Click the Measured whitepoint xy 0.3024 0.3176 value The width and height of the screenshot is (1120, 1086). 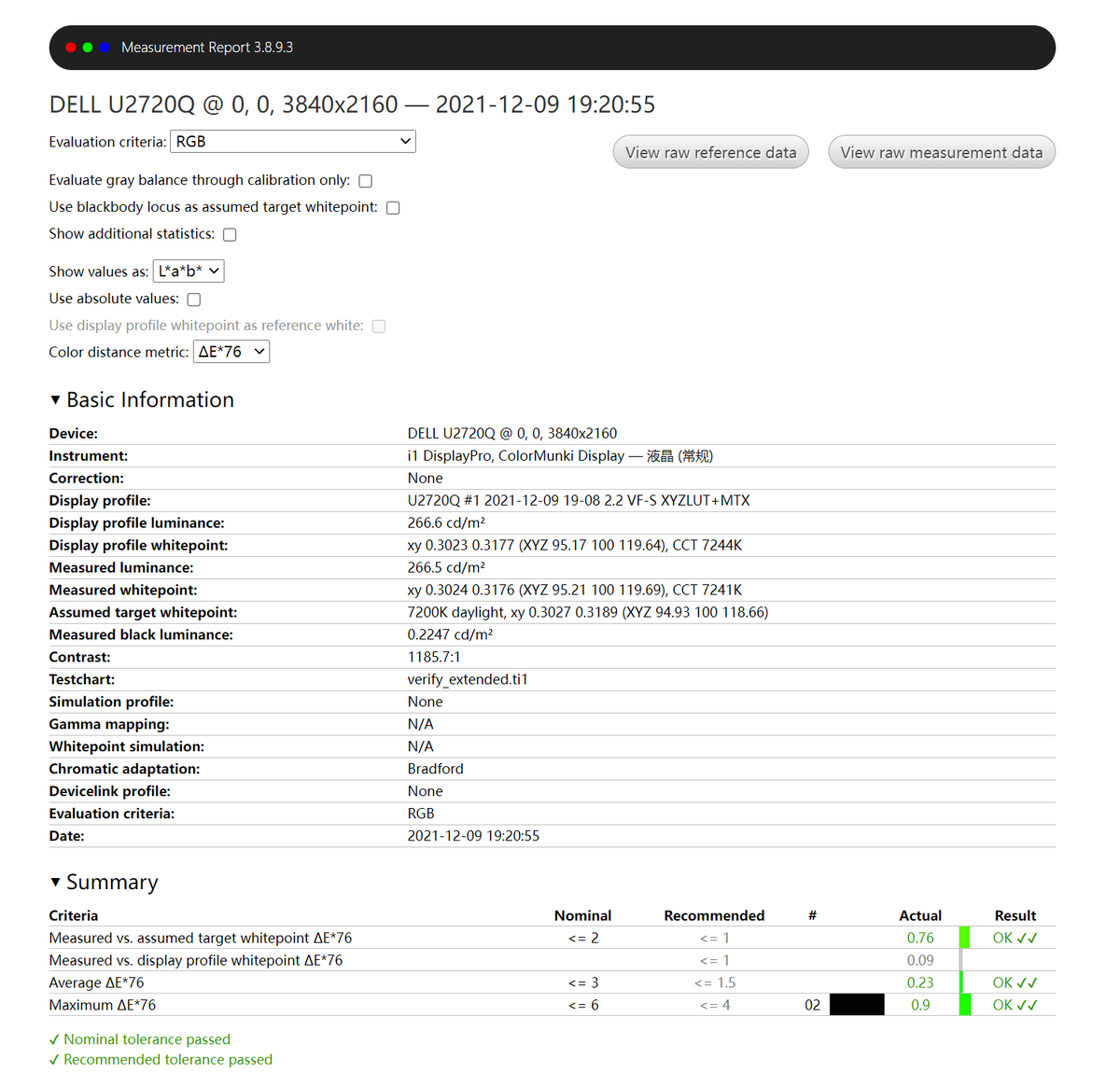click(575, 591)
